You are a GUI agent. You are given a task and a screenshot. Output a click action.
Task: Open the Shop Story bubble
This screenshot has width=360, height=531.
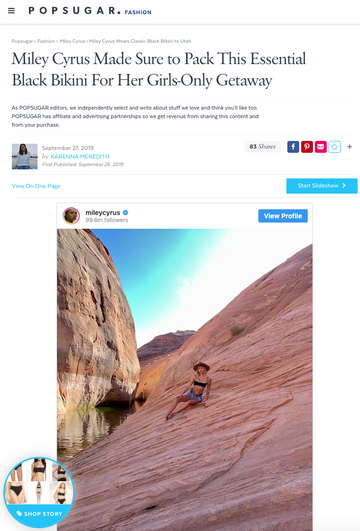click(x=38, y=492)
